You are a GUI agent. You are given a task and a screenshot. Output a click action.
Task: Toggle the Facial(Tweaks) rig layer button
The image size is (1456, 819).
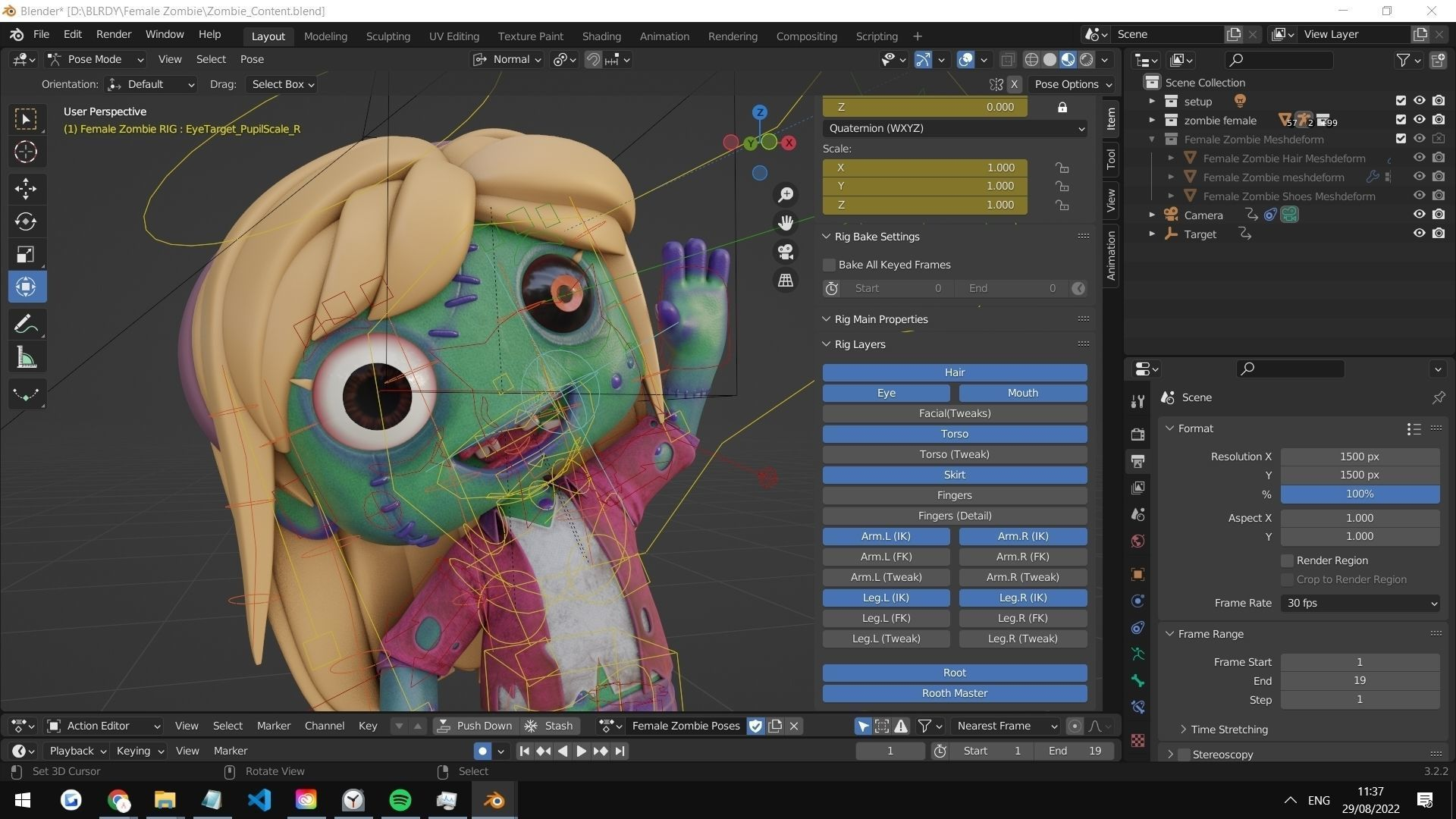pos(954,413)
